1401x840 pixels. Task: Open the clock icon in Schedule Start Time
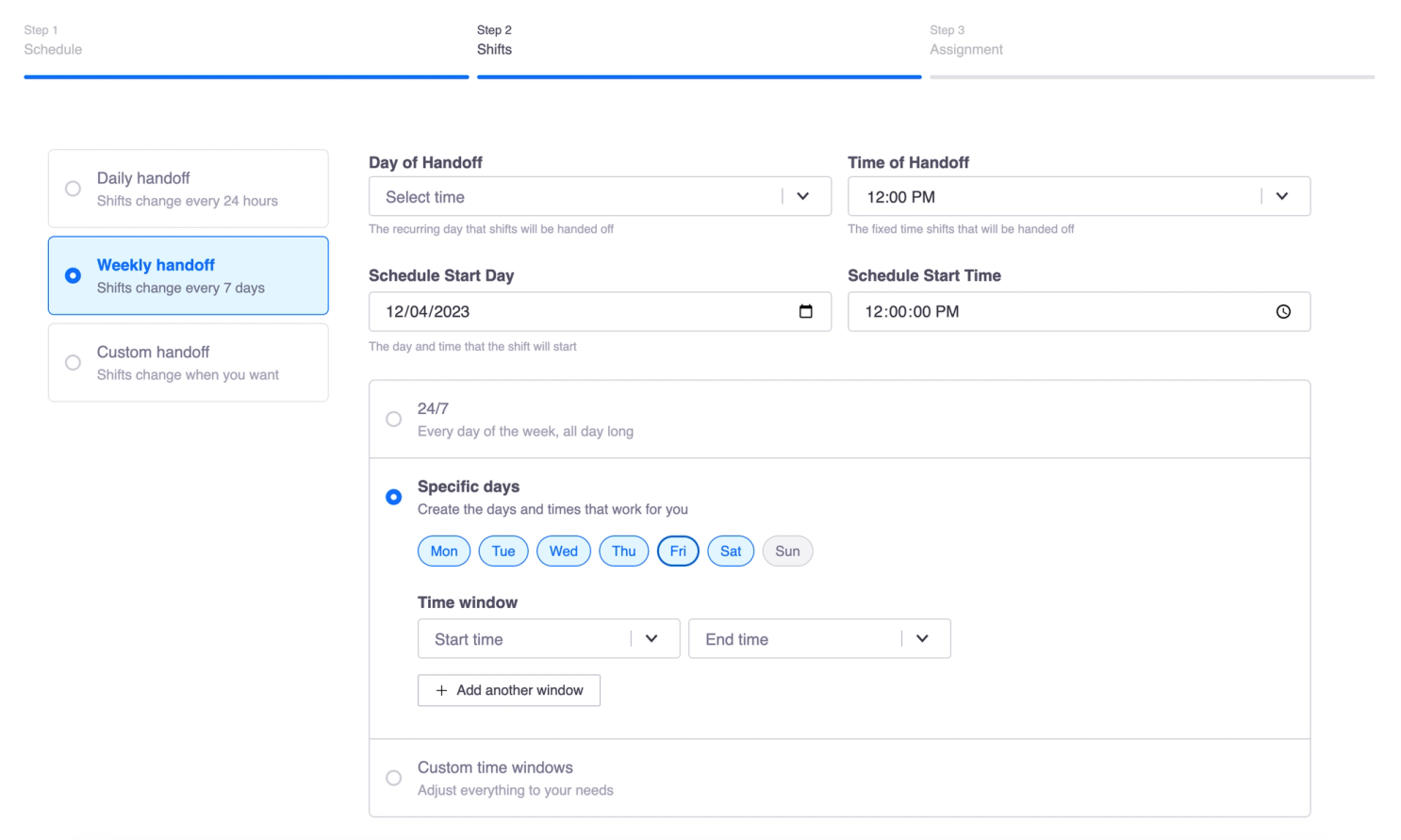tap(1283, 312)
